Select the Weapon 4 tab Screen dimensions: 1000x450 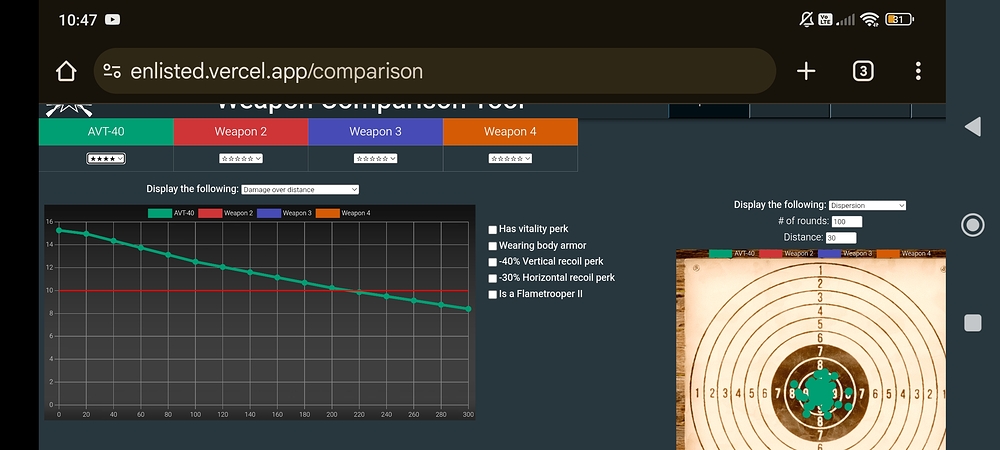[x=510, y=131]
